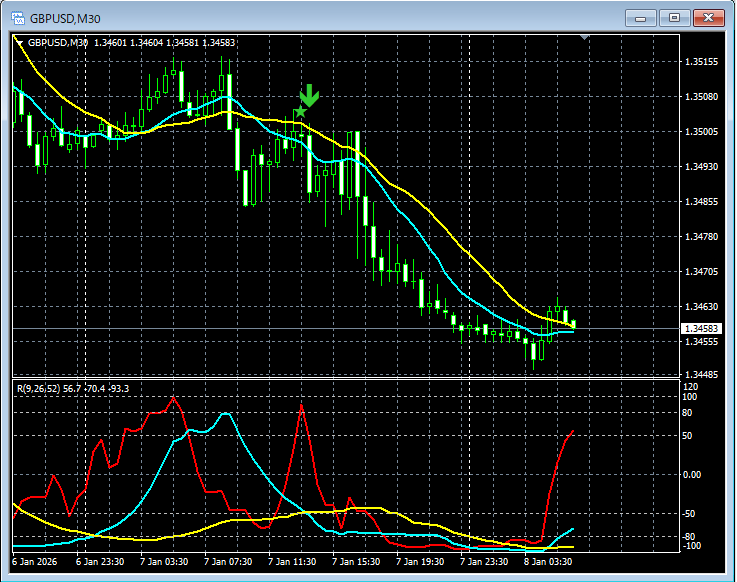Click the indicator scale value 120
Viewport: 737px width, 582px height.
[x=690, y=387]
